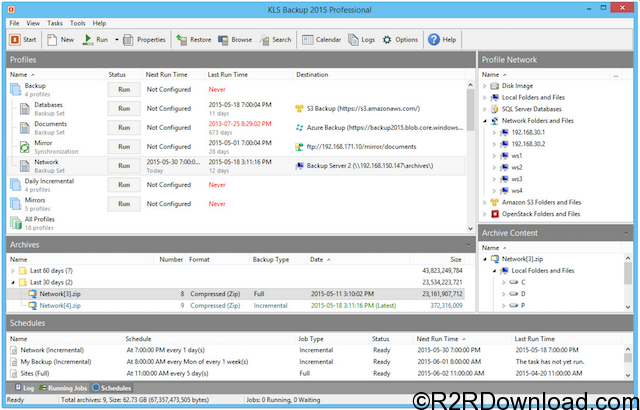Select the Daily Incremental group icon
Image resolution: width=640 pixels, height=410 pixels.
click(x=16, y=185)
